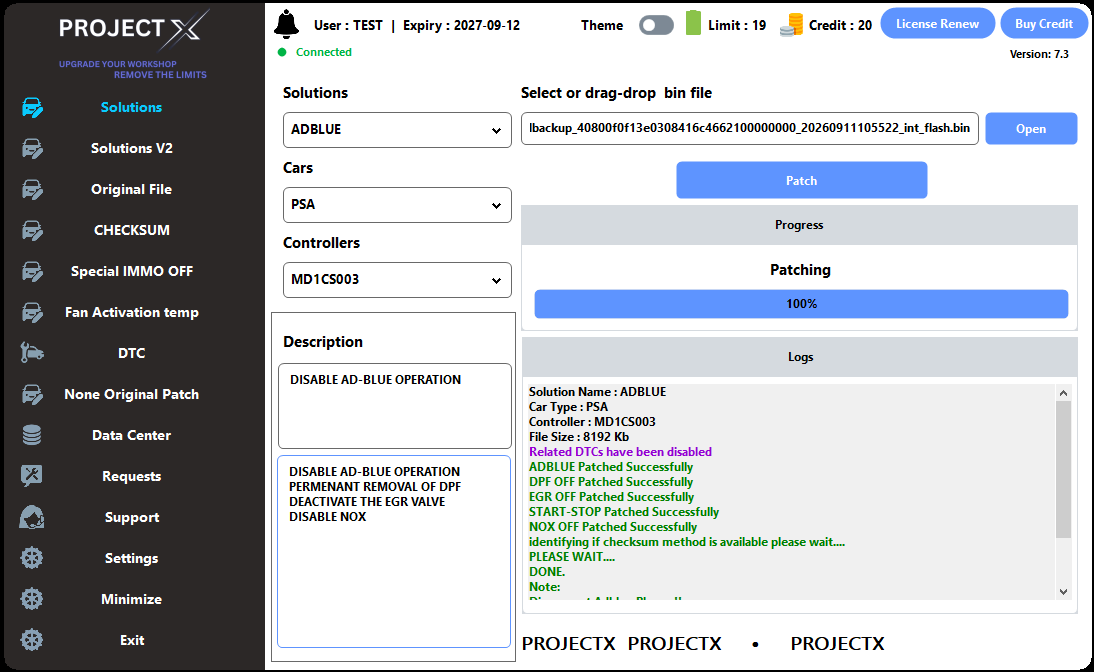
Task: Click 'Controller : MD1CS003' log line
Action: pos(592,422)
